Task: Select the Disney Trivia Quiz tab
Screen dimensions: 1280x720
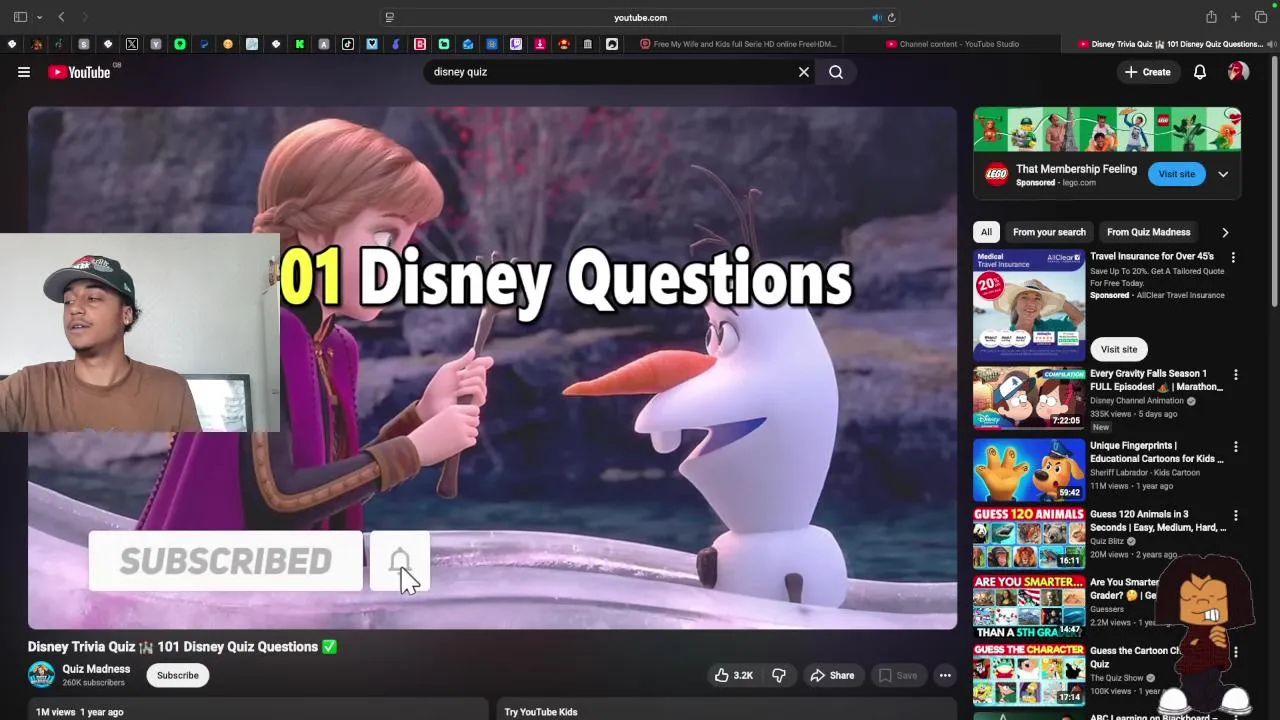Action: pos(1170,44)
